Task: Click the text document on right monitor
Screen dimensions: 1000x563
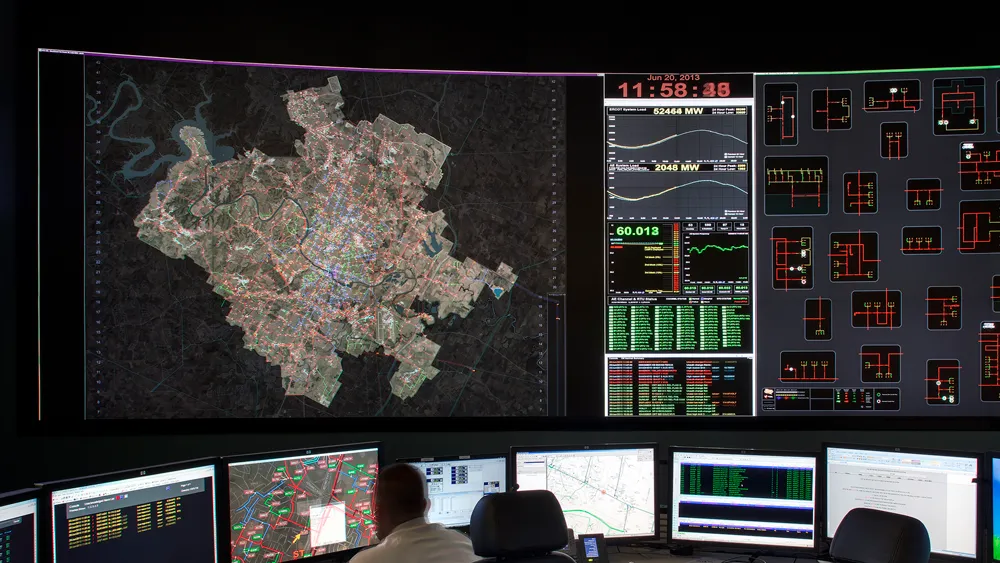Action: coord(901,500)
